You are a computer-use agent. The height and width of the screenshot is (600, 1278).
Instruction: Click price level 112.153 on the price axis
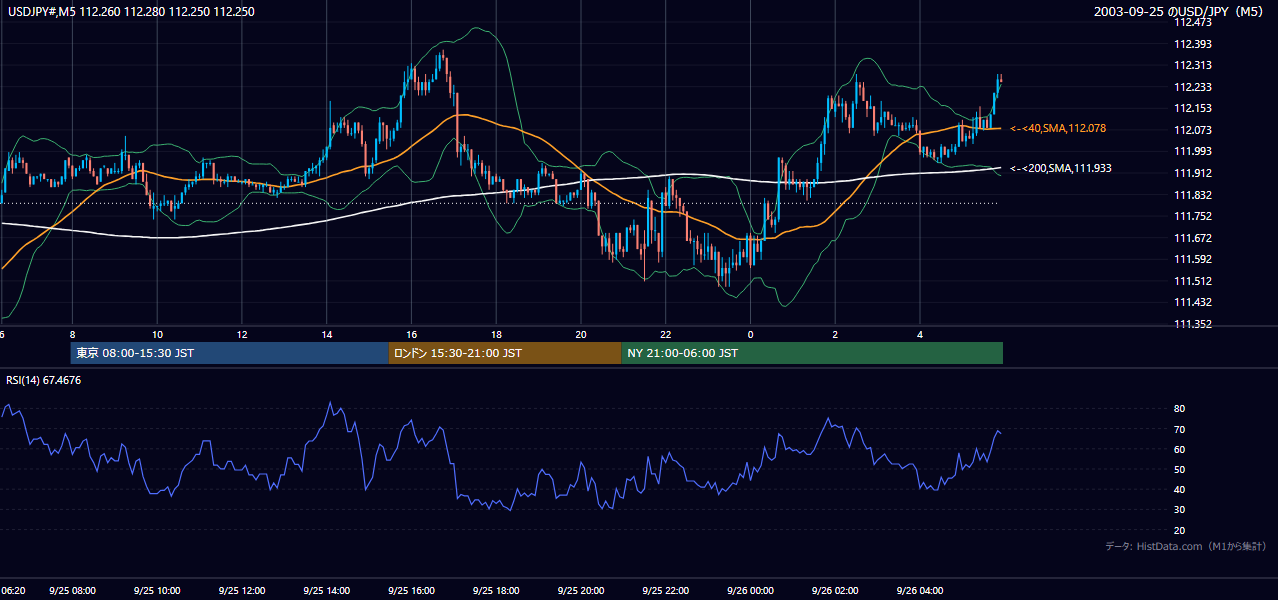[x=1193, y=108]
